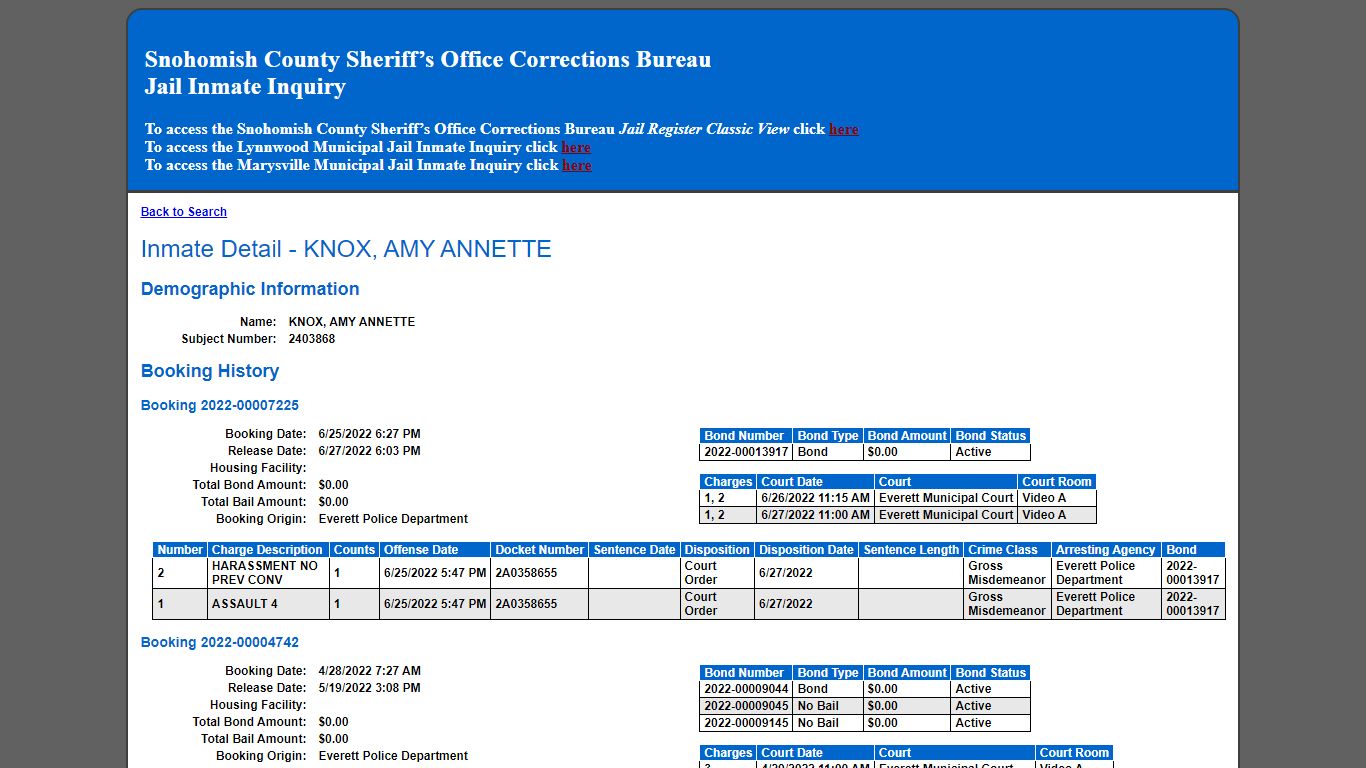Click the Sentence Length column header
This screenshot has height=768, width=1366.
911,550
